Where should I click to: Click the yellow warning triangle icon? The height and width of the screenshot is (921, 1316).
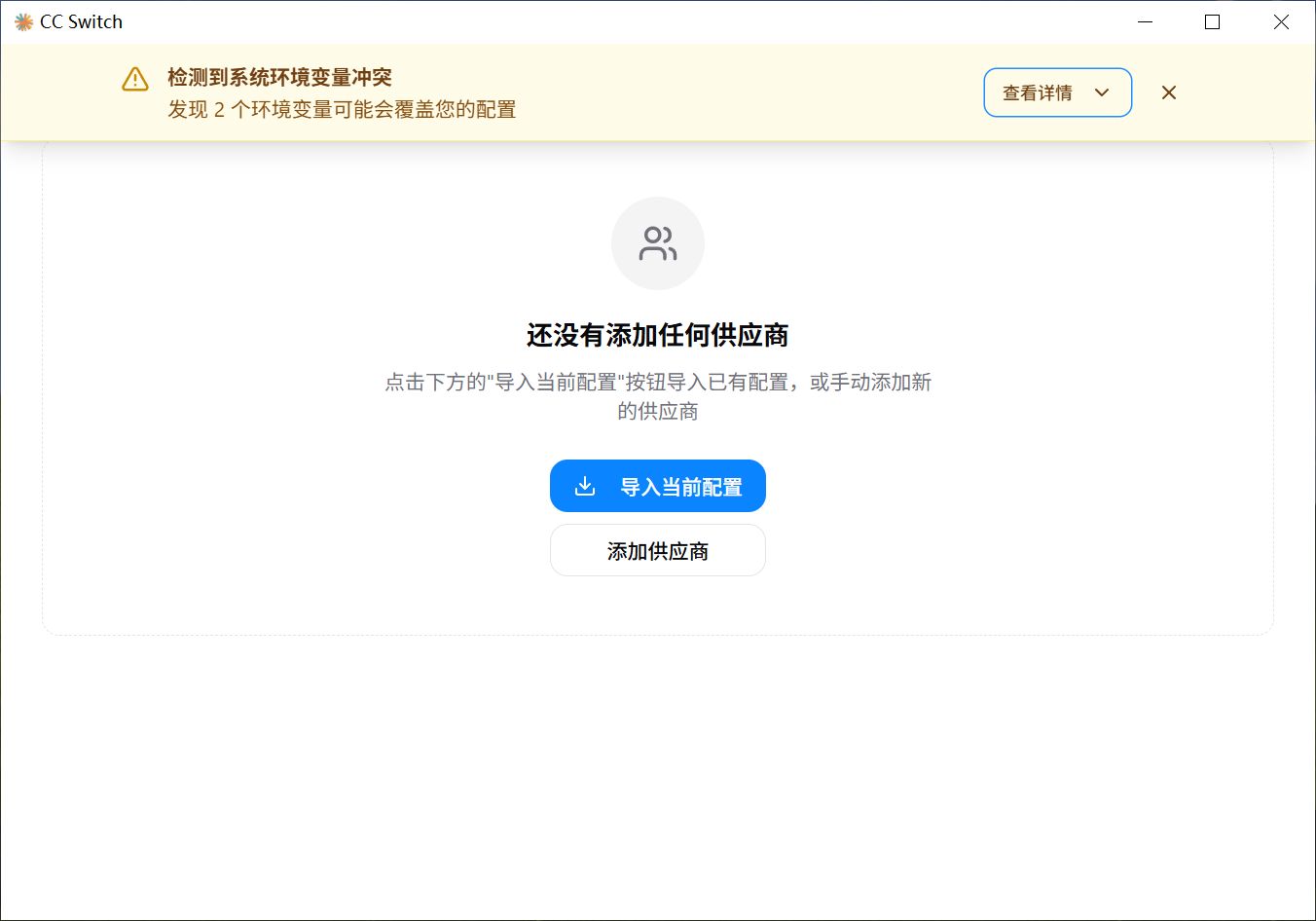click(135, 79)
